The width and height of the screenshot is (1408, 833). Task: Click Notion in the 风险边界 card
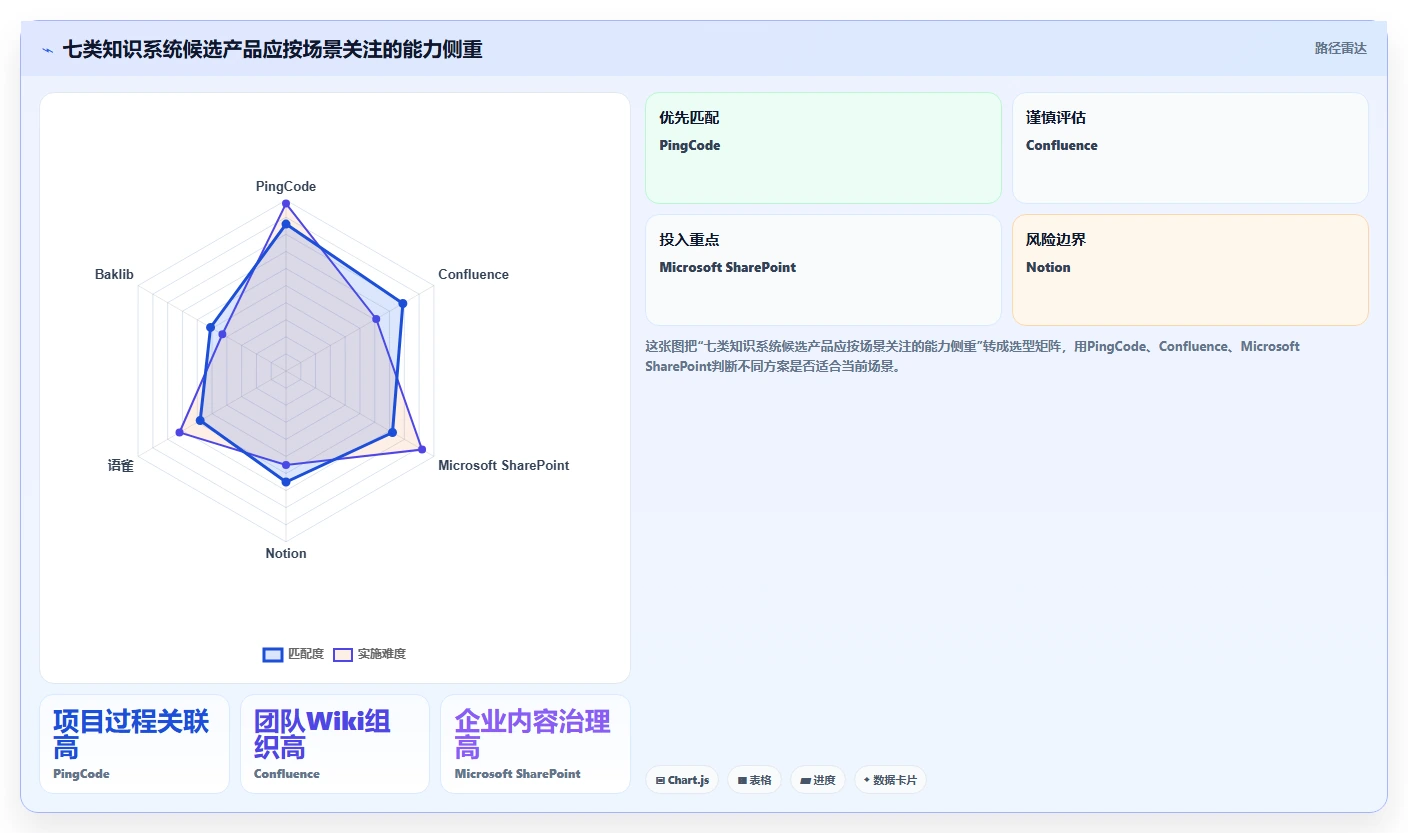(1048, 268)
